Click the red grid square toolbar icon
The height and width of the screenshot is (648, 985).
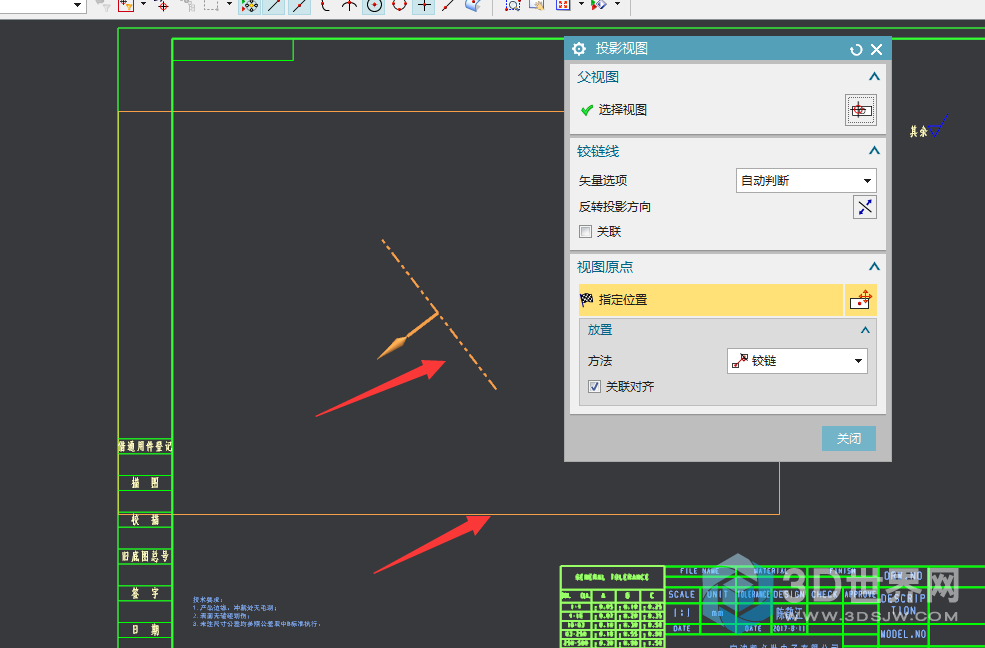pyautogui.click(x=563, y=6)
